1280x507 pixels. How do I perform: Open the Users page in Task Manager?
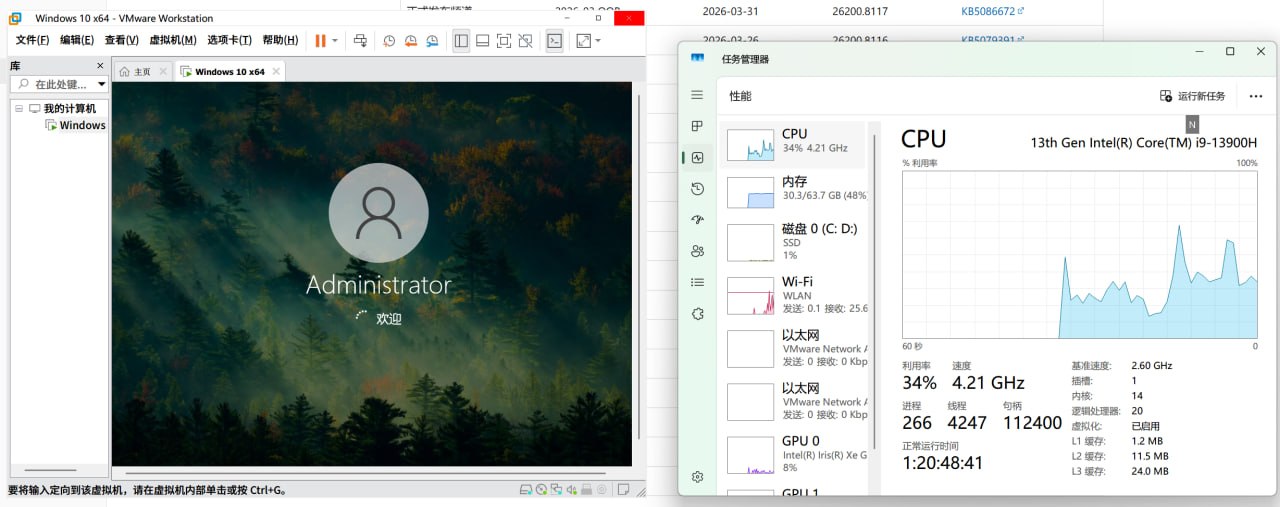697,251
